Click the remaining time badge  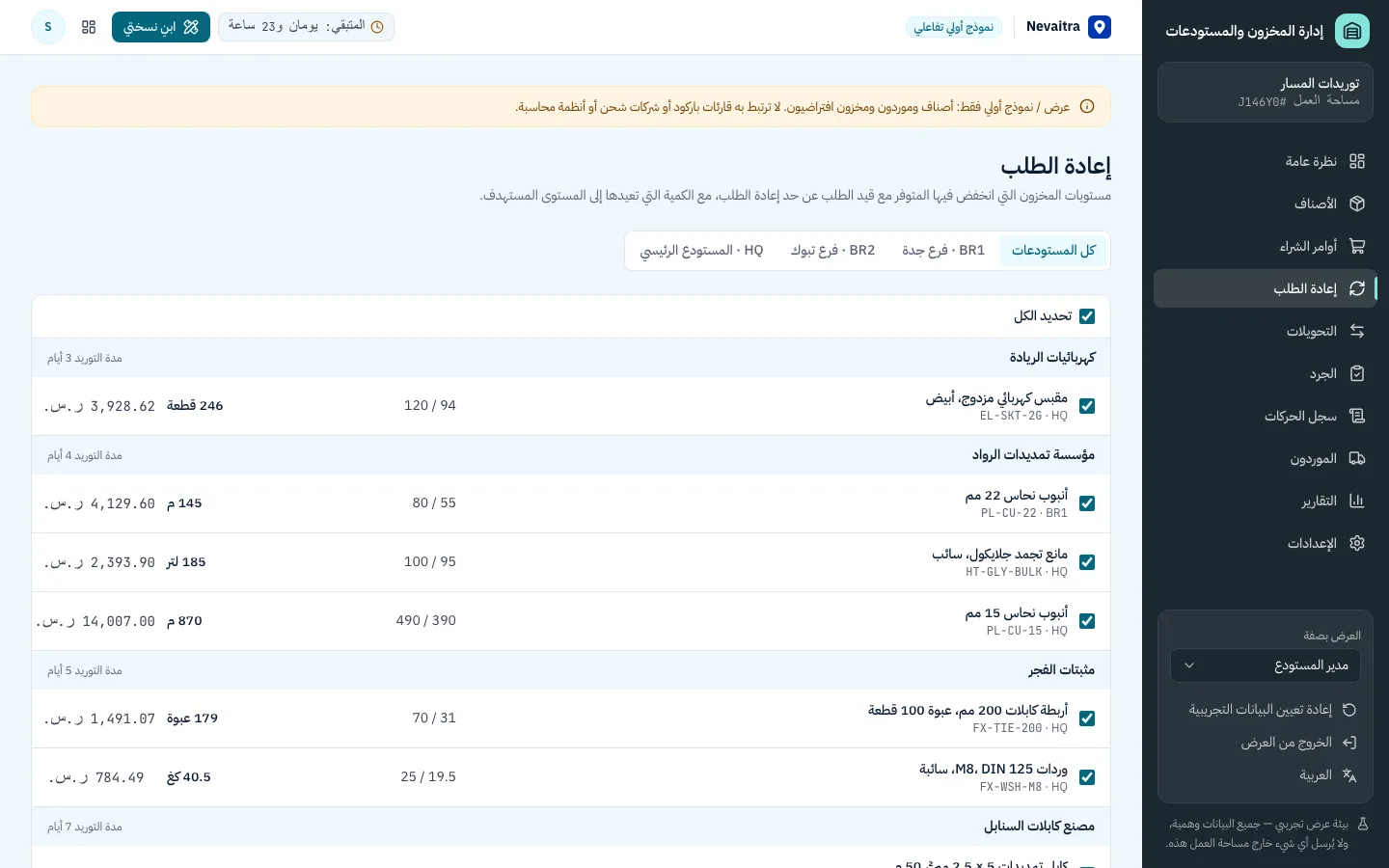coord(306,27)
